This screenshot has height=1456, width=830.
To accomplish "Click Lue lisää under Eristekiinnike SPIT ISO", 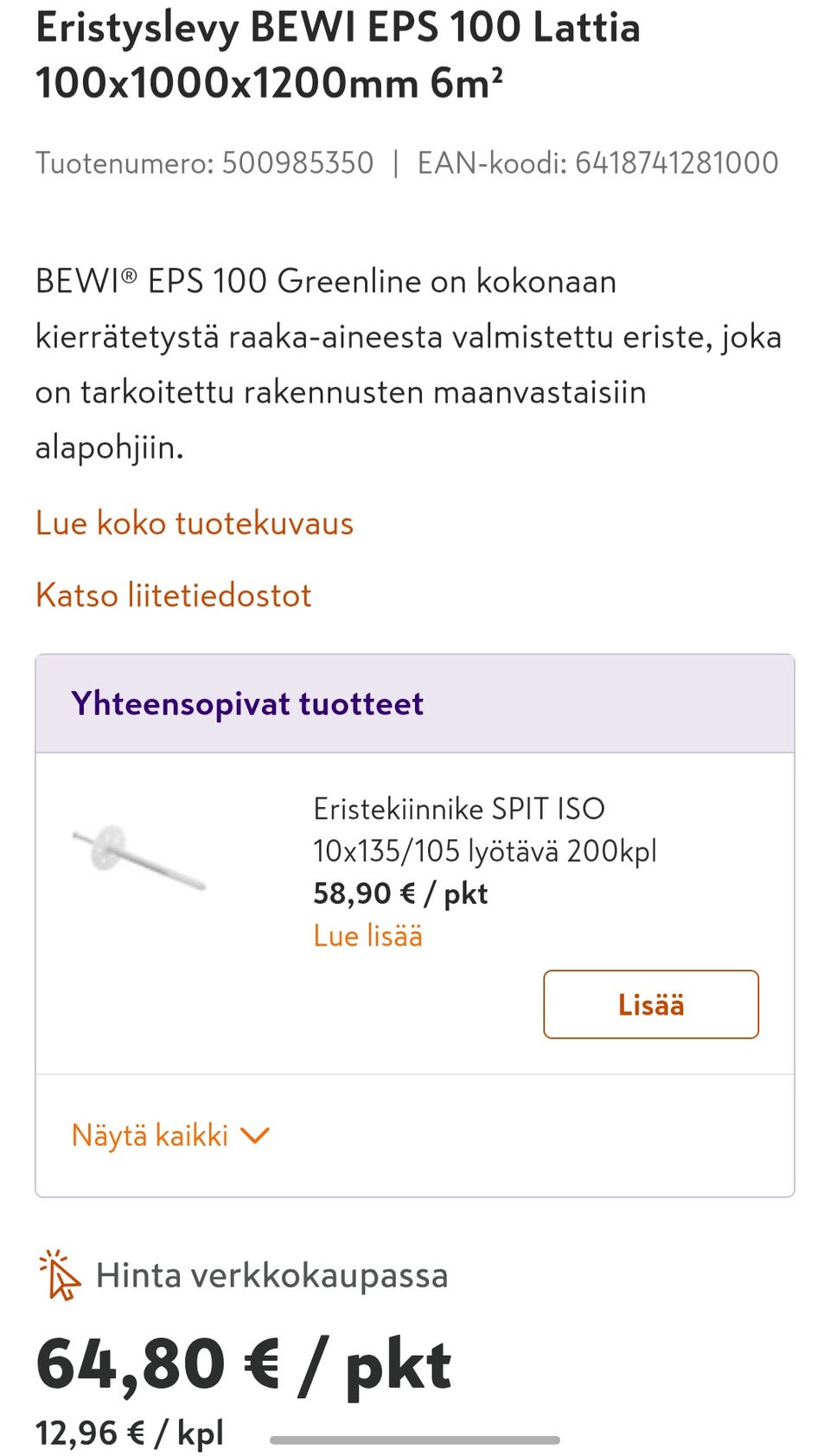I will 367,936.
